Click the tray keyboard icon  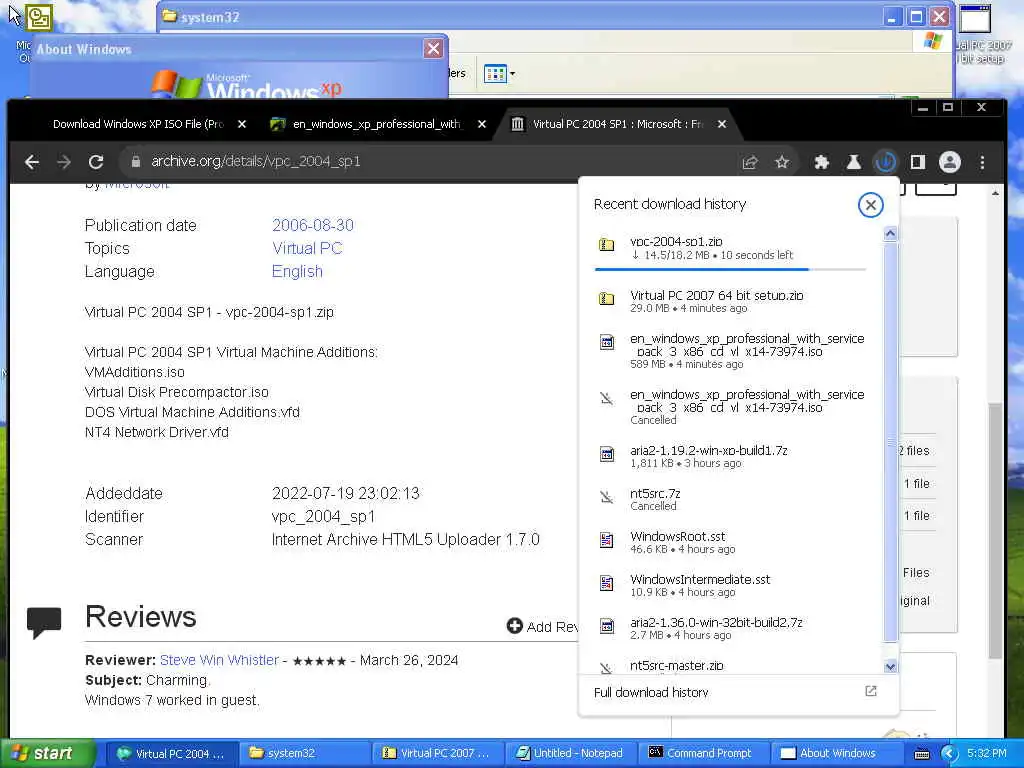[921, 754]
